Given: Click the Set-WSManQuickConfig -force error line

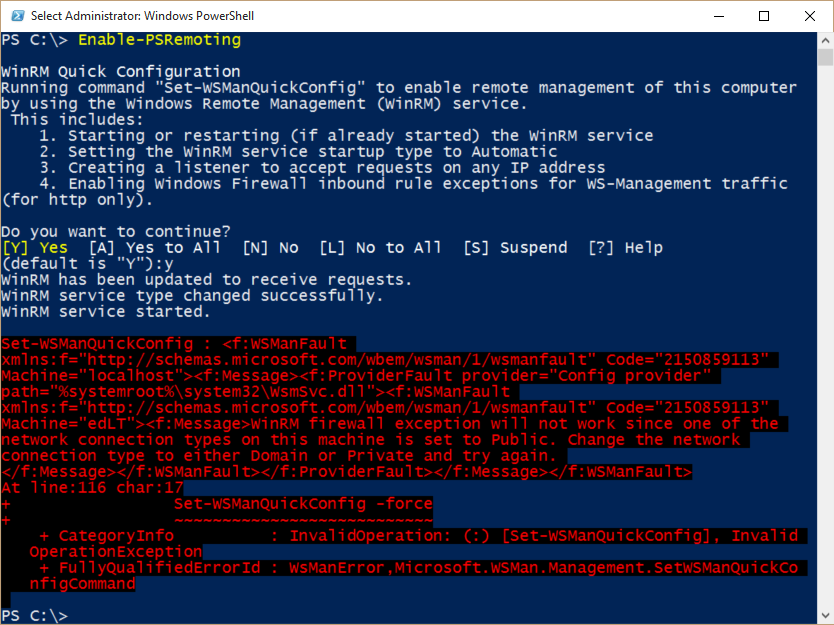Looking at the screenshot, I should (303, 504).
